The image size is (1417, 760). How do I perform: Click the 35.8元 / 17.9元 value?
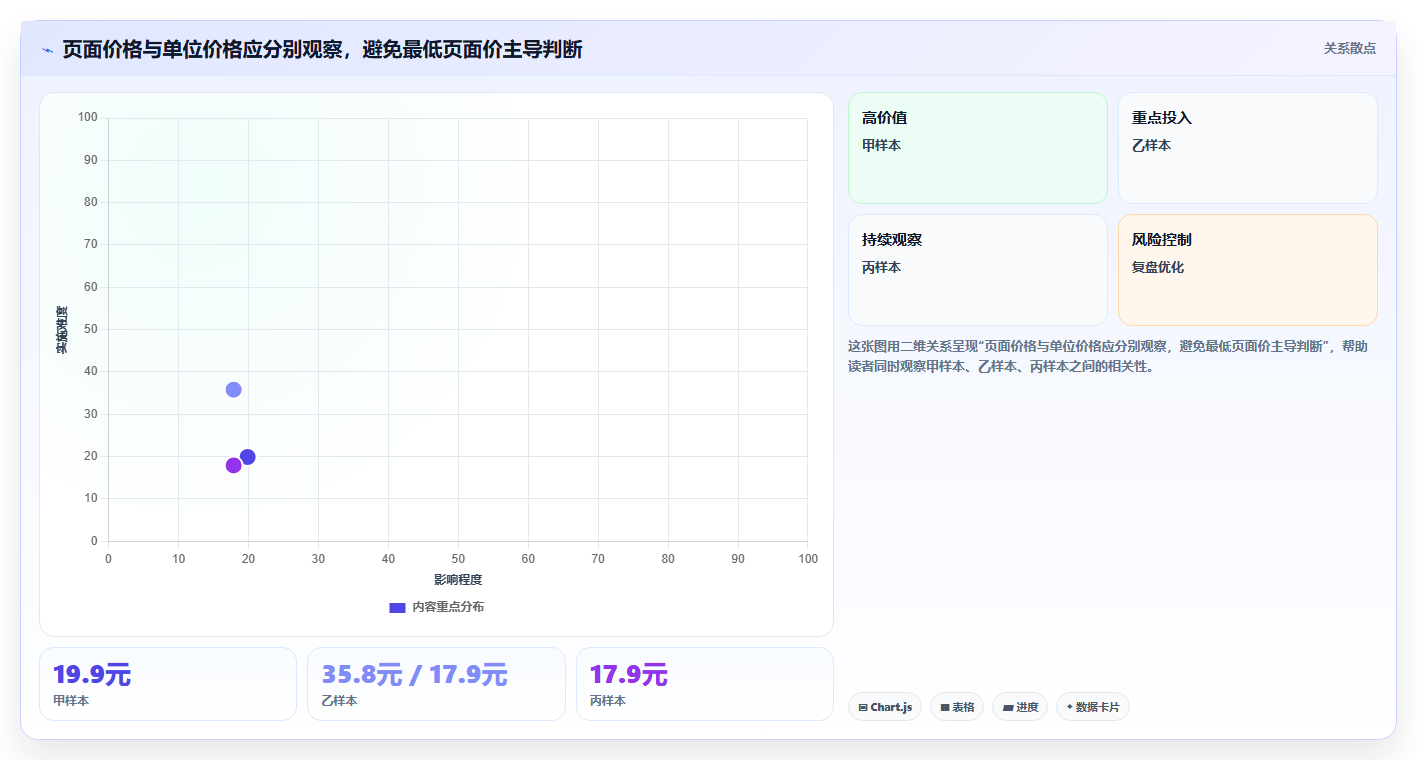point(414,675)
